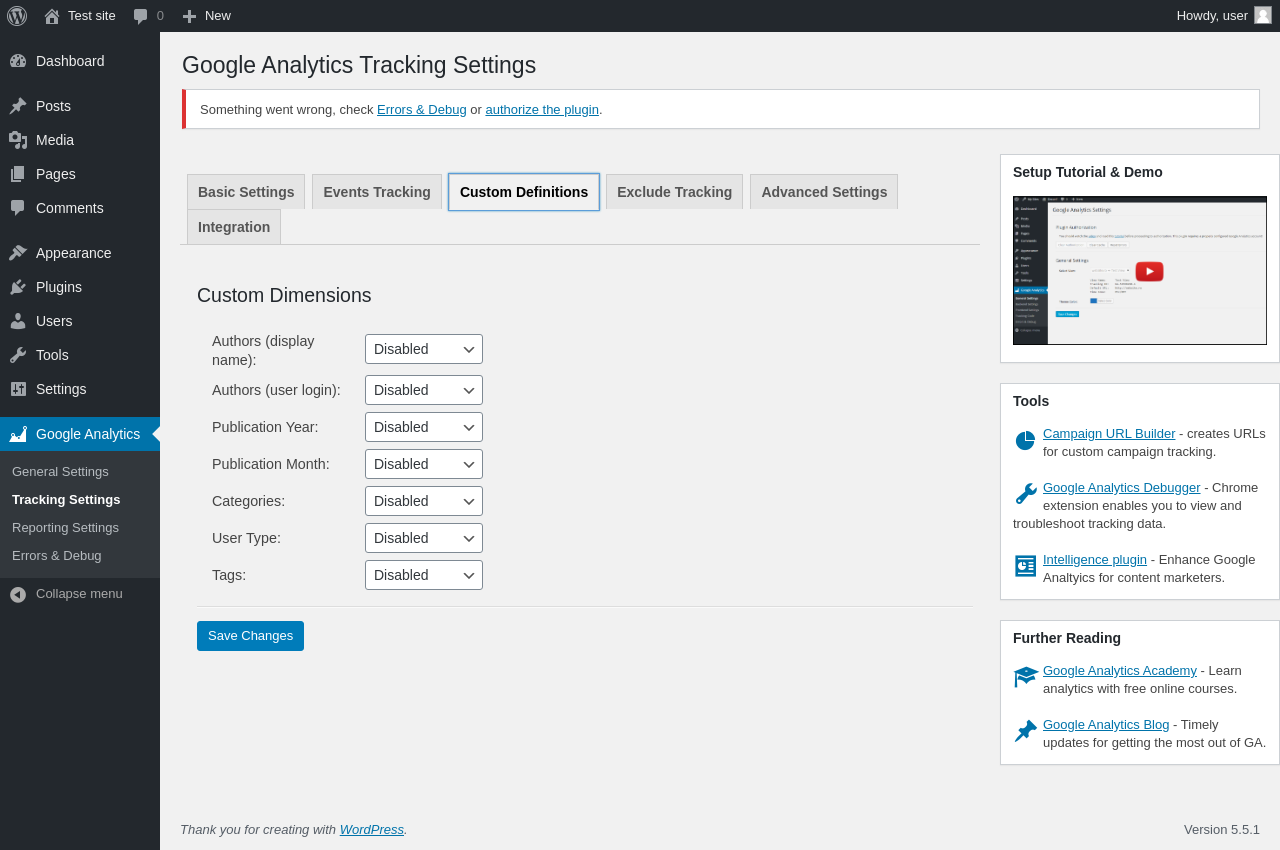Image resolution: width=1280 pixels, height=850 pixels.
Task: Click the user avatar next to Howdy
Action: pyautogui.click(x=1263, y=15)
